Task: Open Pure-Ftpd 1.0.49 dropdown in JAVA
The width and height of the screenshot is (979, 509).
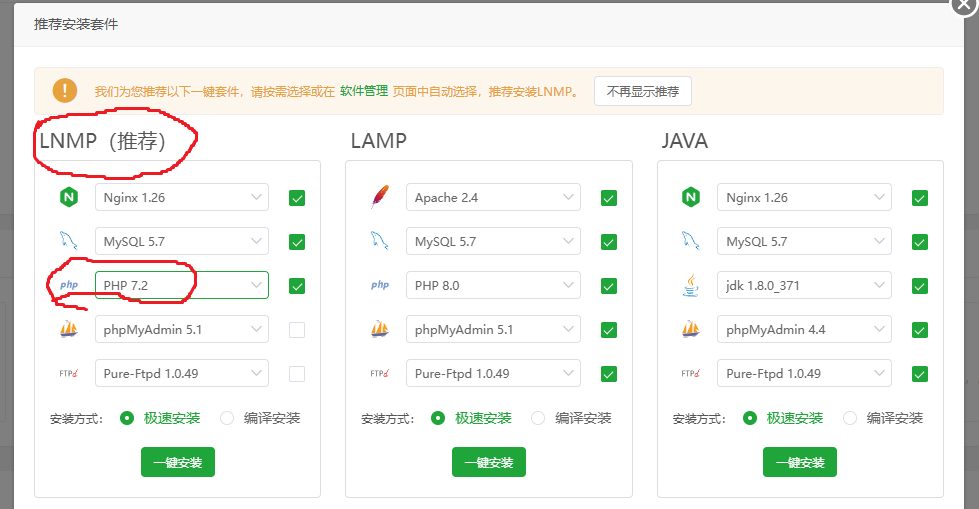Action: (x=804, y=373)
